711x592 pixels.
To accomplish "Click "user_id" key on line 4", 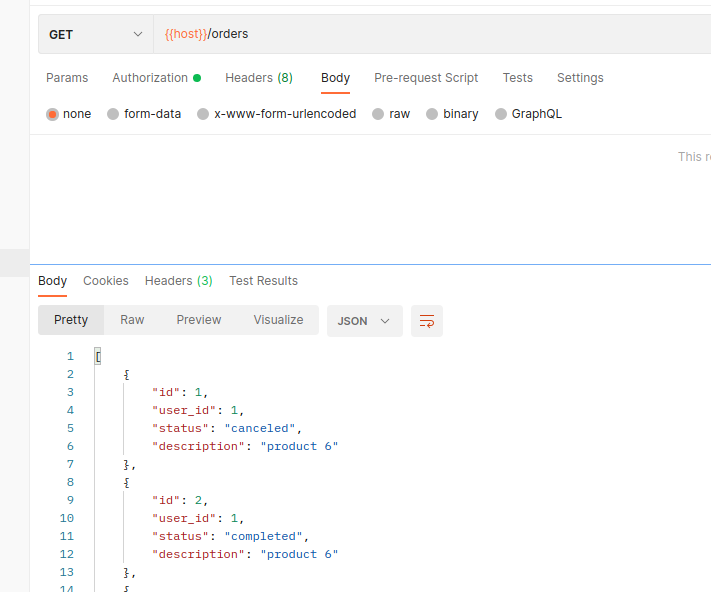I will (184, 410).
